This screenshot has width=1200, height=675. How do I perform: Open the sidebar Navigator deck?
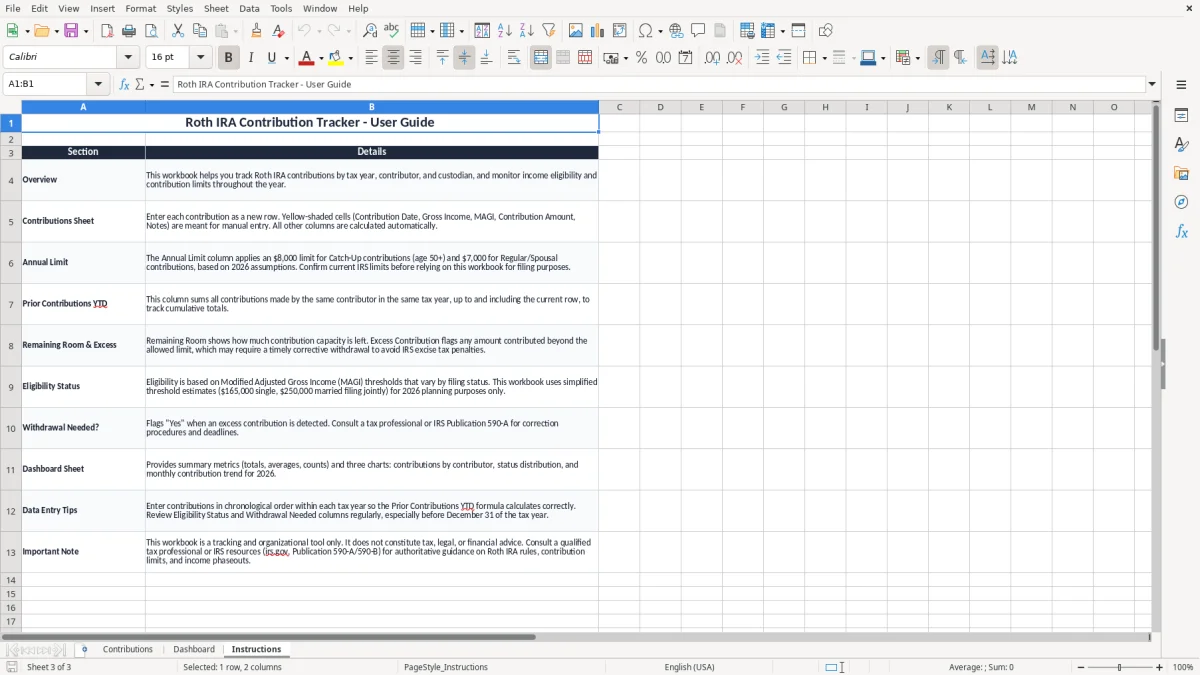click(x=1181, y=203)
